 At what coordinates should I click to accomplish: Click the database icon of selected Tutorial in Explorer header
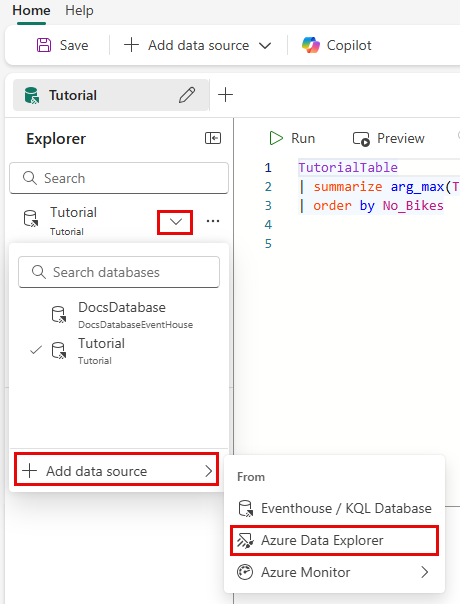(x=30, y=218)
